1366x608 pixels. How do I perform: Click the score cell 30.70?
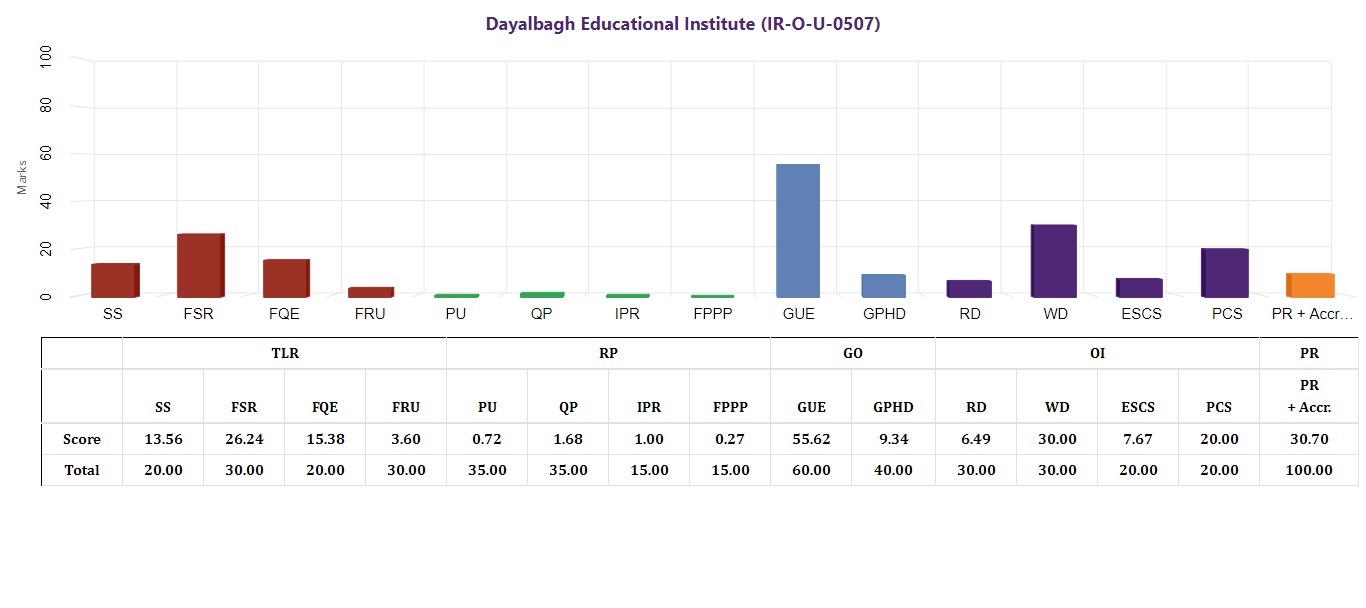(x=1309, y=439)
